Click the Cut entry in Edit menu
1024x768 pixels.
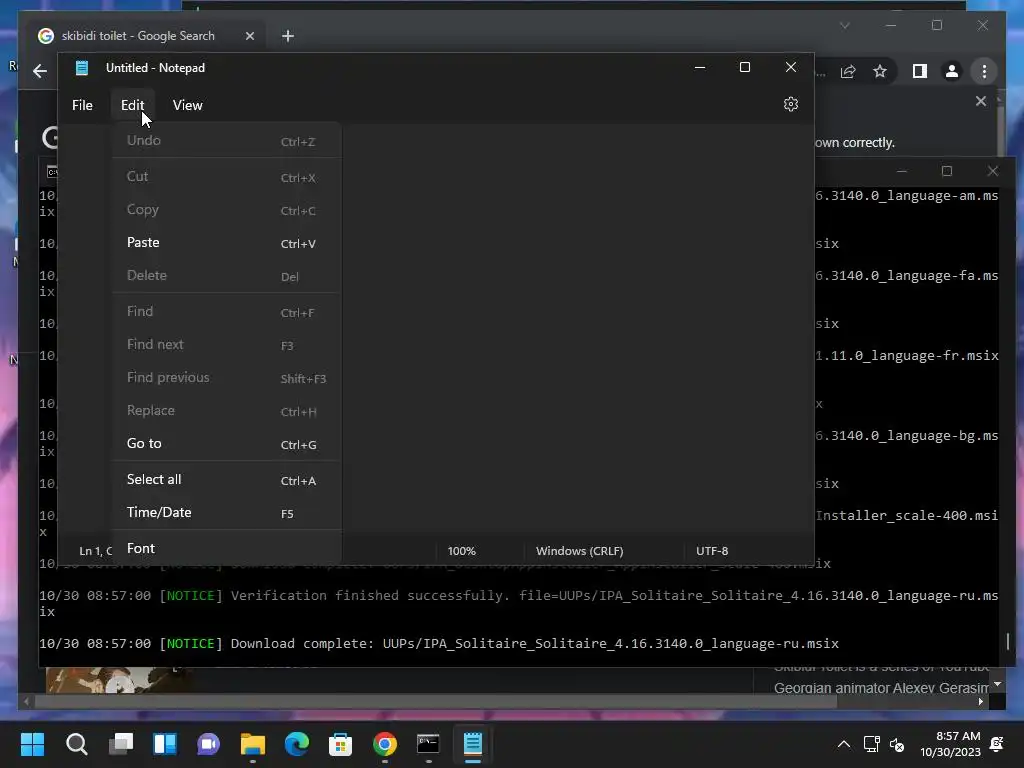coord(227,177)
